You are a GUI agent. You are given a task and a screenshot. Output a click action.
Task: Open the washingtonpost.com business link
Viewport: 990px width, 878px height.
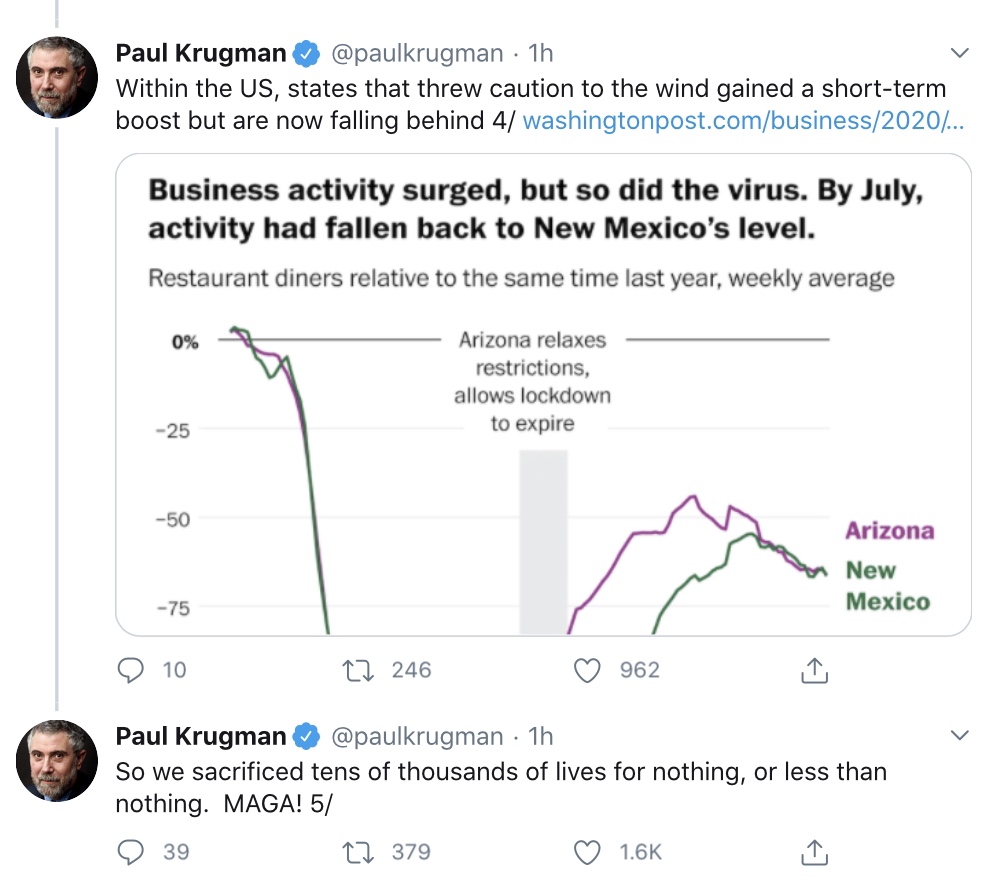click(743, 121)
